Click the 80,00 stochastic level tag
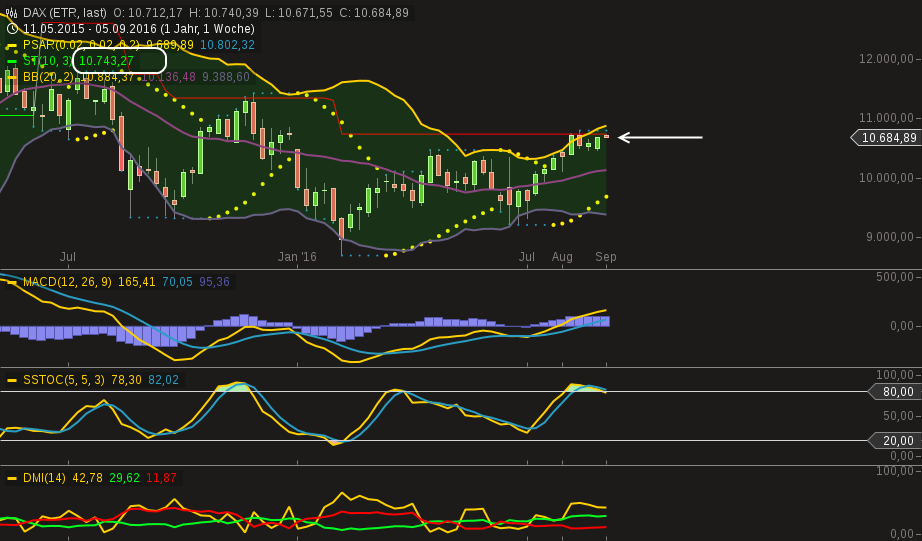 click(895, 392)
